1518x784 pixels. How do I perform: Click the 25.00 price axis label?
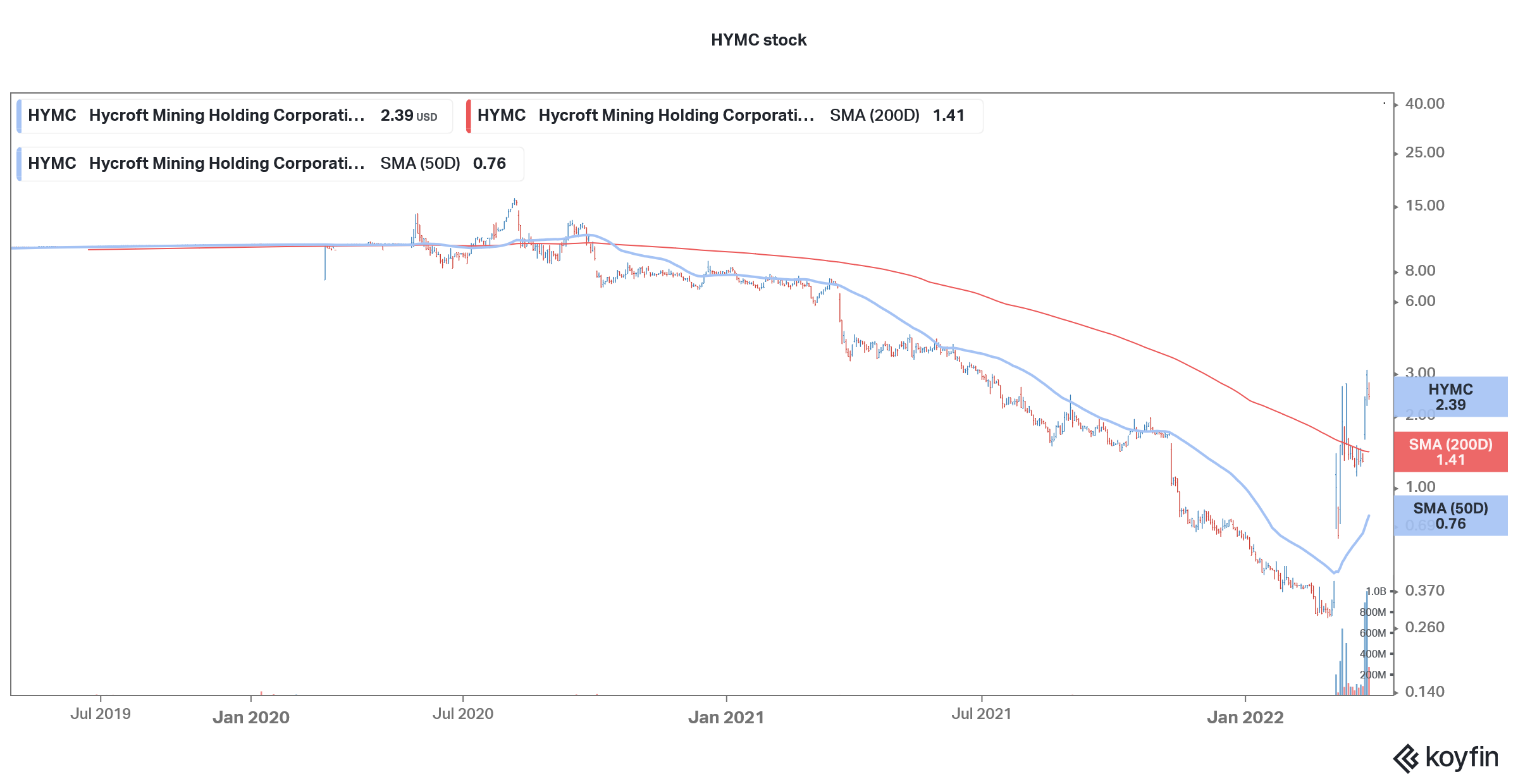[1424, 152]
